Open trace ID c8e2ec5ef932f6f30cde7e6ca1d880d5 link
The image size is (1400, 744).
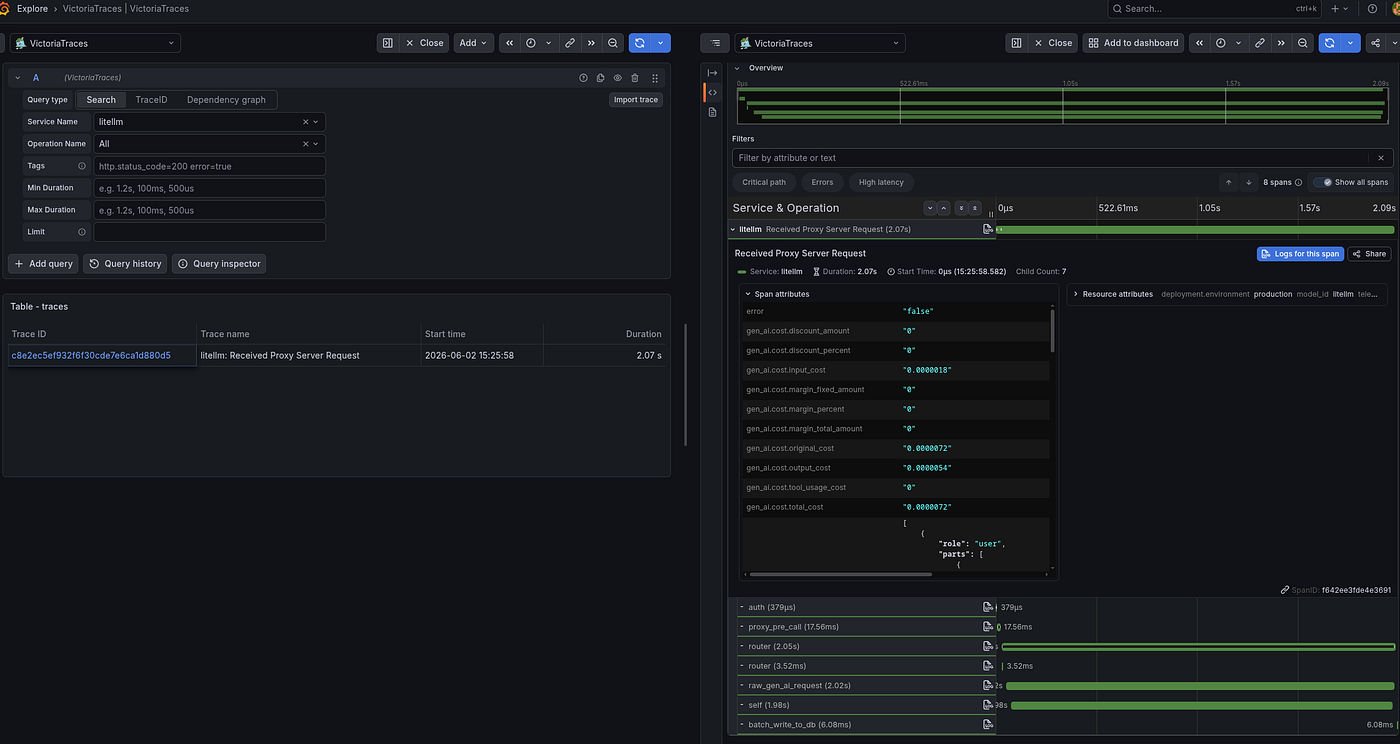pos(91,355)
